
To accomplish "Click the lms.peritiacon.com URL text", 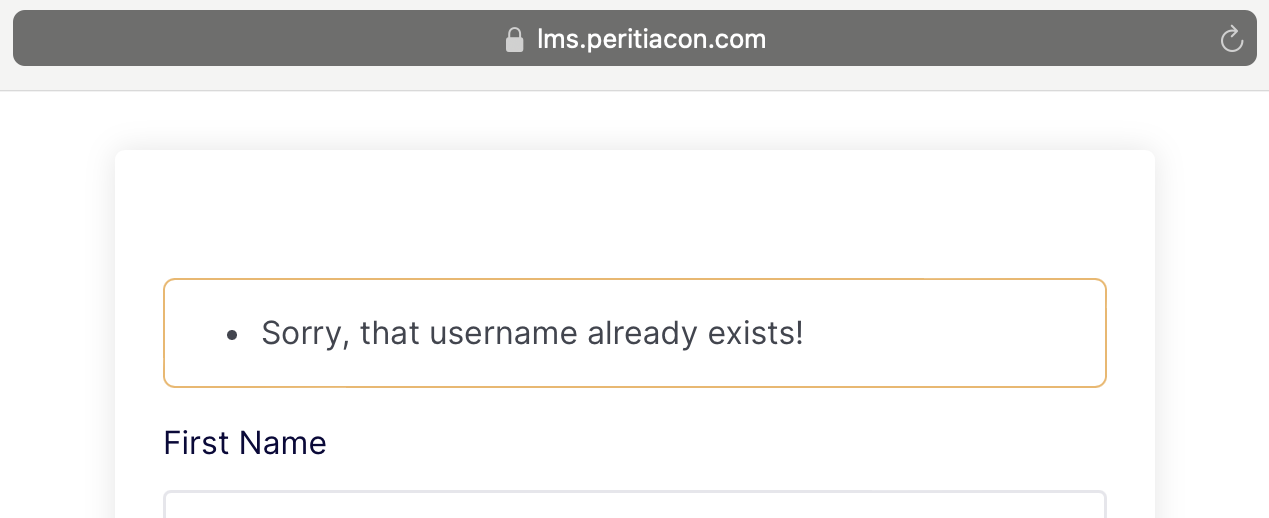I will 651,39.
